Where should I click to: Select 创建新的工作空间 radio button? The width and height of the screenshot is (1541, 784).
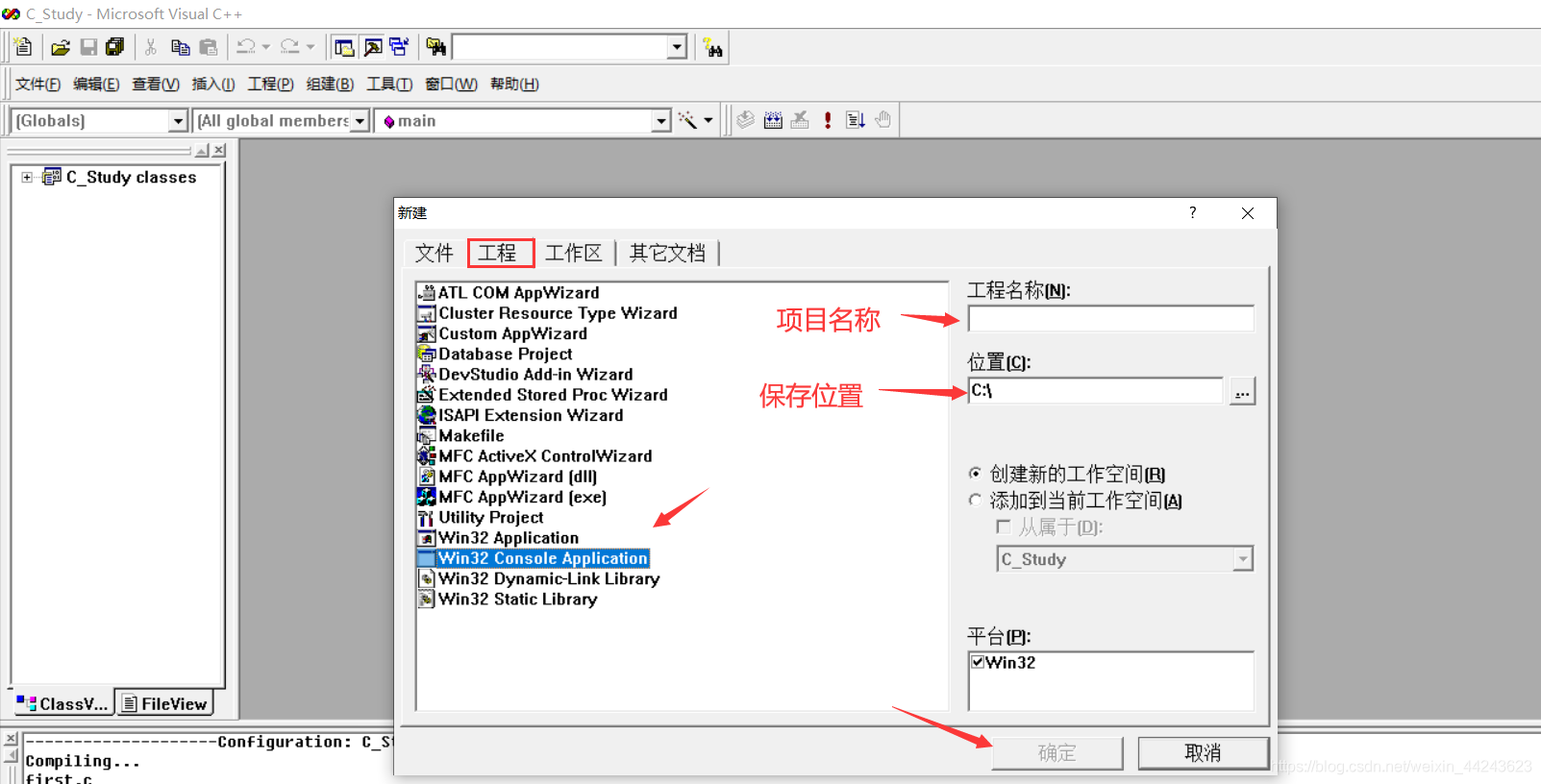(976, 474)
